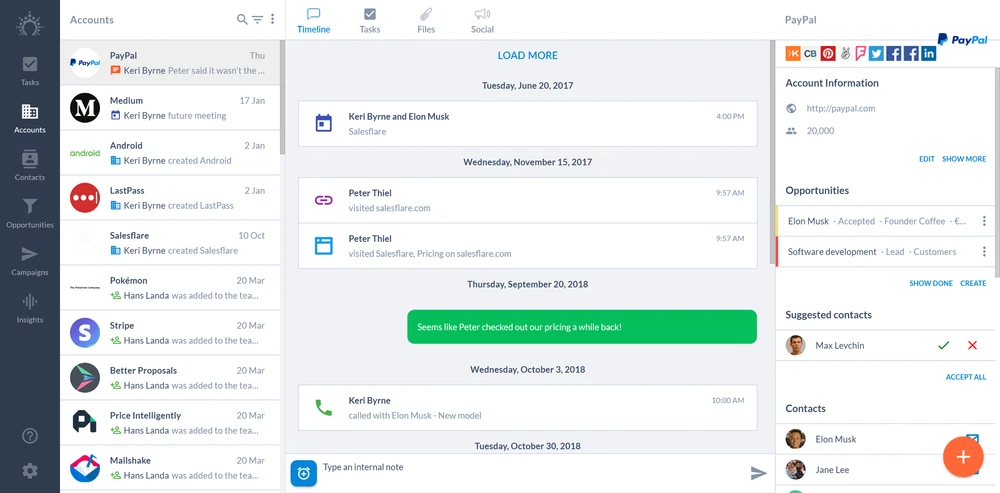Image resolution: width=1000 pixels, height=493 pixels.
Task: Open the Twitter profile icon
Action: click(x=876, y=54)
